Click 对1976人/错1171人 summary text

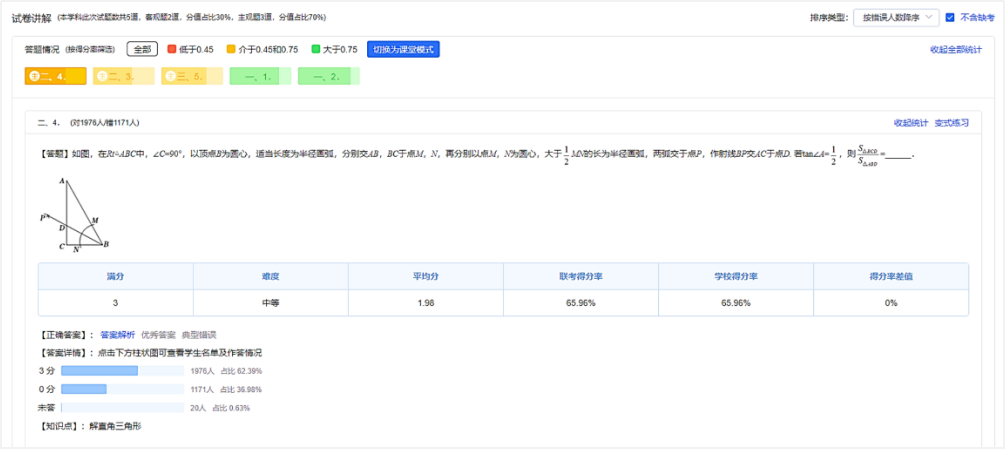105,123
